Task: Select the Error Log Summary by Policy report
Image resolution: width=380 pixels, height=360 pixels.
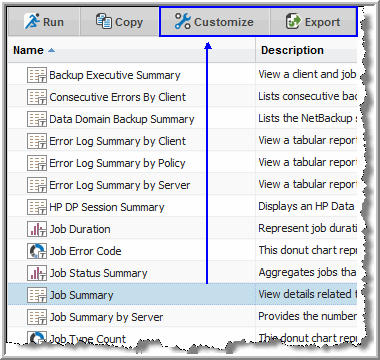Action: pos(117,163)
